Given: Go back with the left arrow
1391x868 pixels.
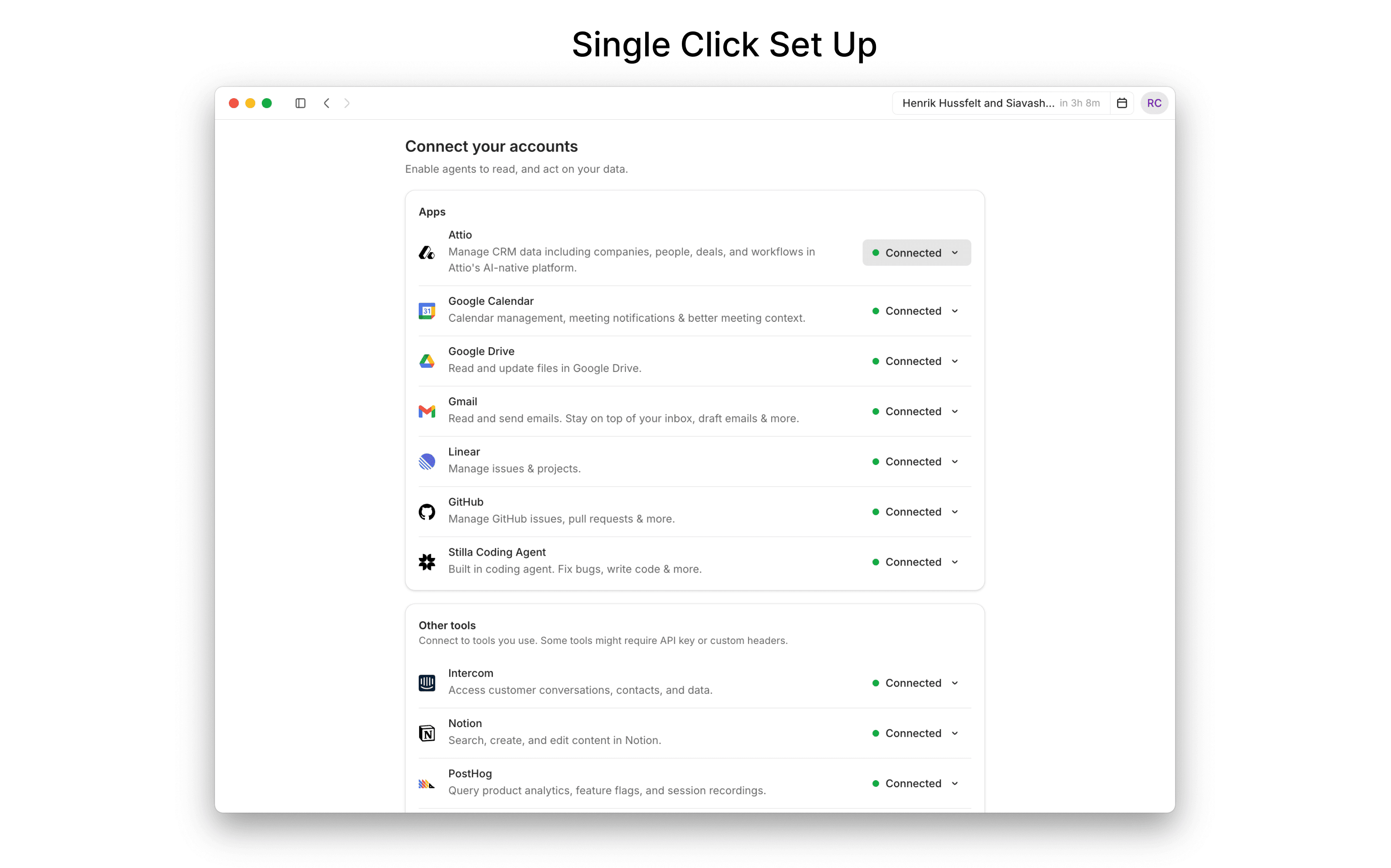Looking at the screenshot, I should 326,103.
